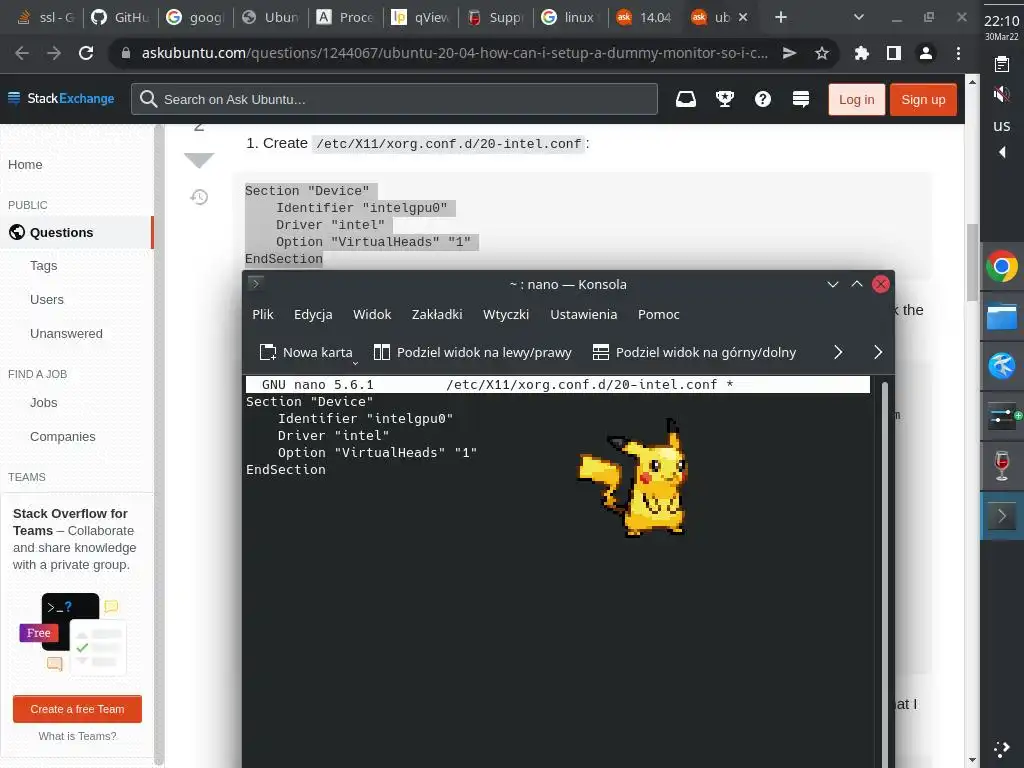Open Stack Exchange sites list icon
This screenshot has width=1024, height=768.
click(801, 99)
